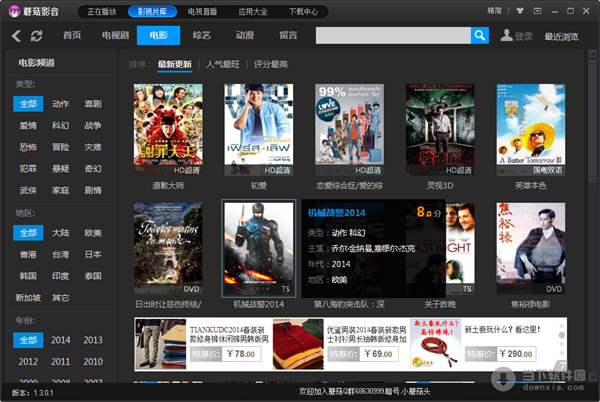The image size is (600, 402).
Task: Filter type by 科幻
Action: pos(60,125)
